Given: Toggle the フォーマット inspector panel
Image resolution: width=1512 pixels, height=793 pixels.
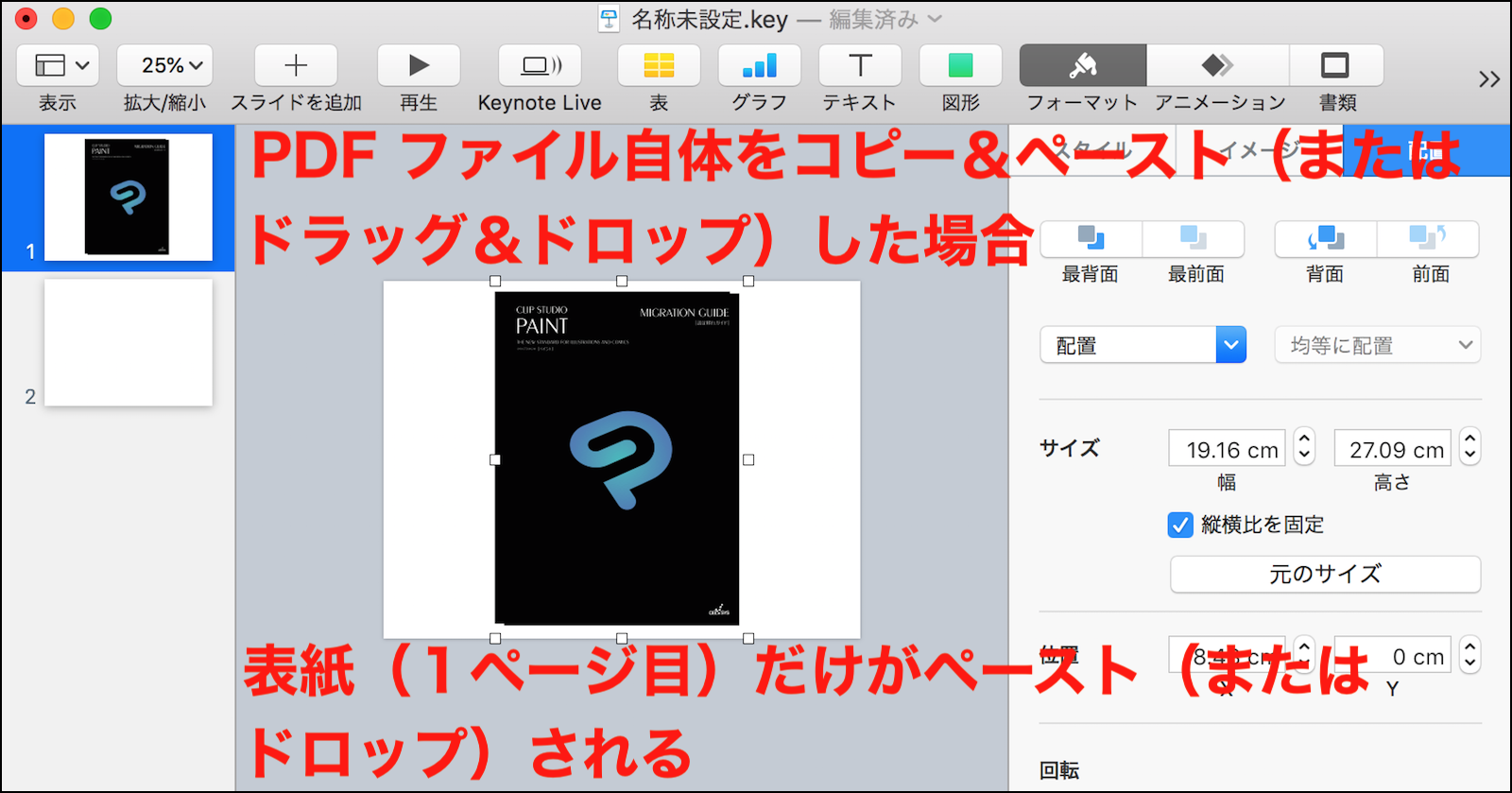Looking at the screenshot, I should (1083, 65).
